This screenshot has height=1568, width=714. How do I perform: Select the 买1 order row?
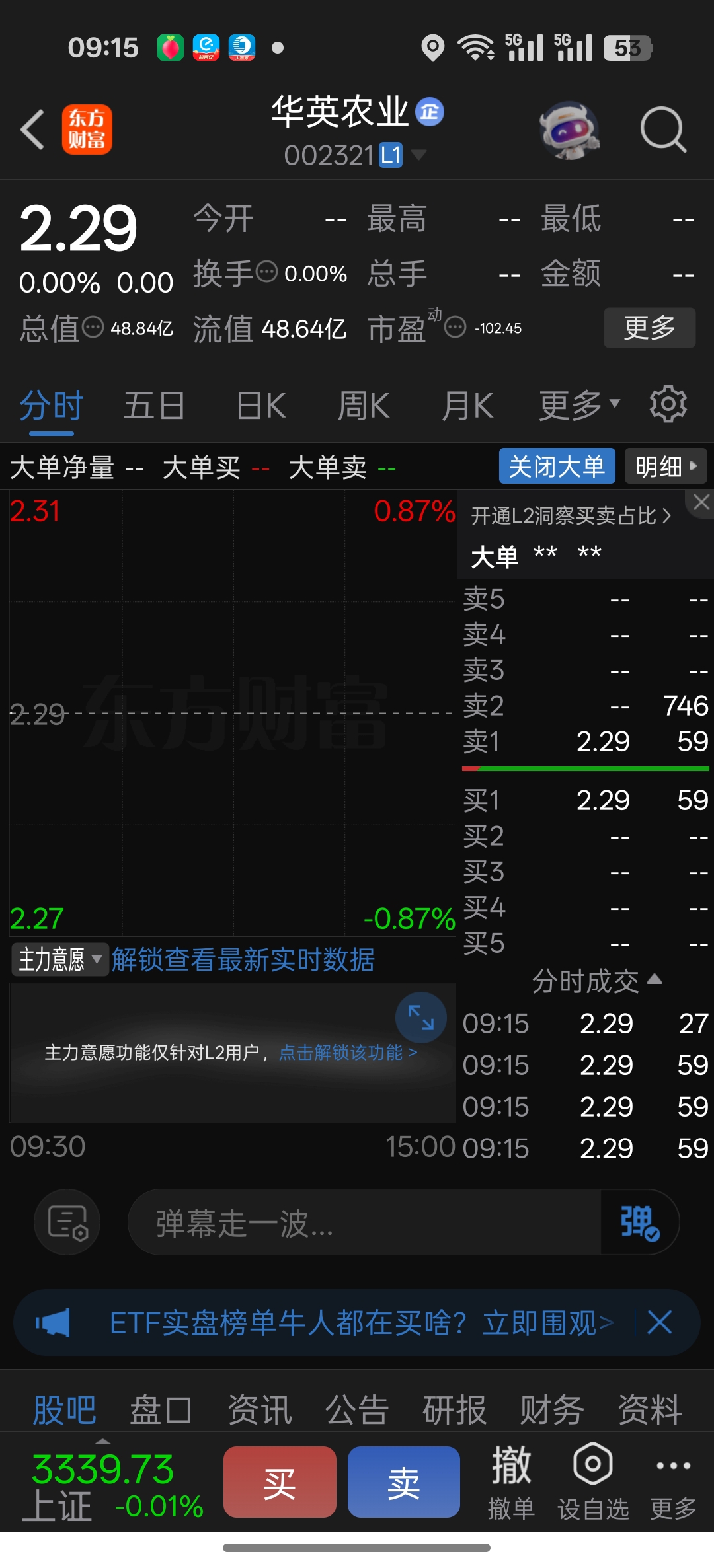coord(586,800)
